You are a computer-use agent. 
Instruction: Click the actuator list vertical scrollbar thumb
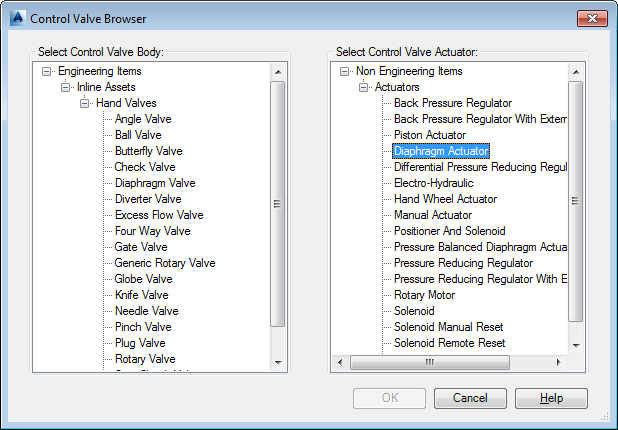point(575,201)
